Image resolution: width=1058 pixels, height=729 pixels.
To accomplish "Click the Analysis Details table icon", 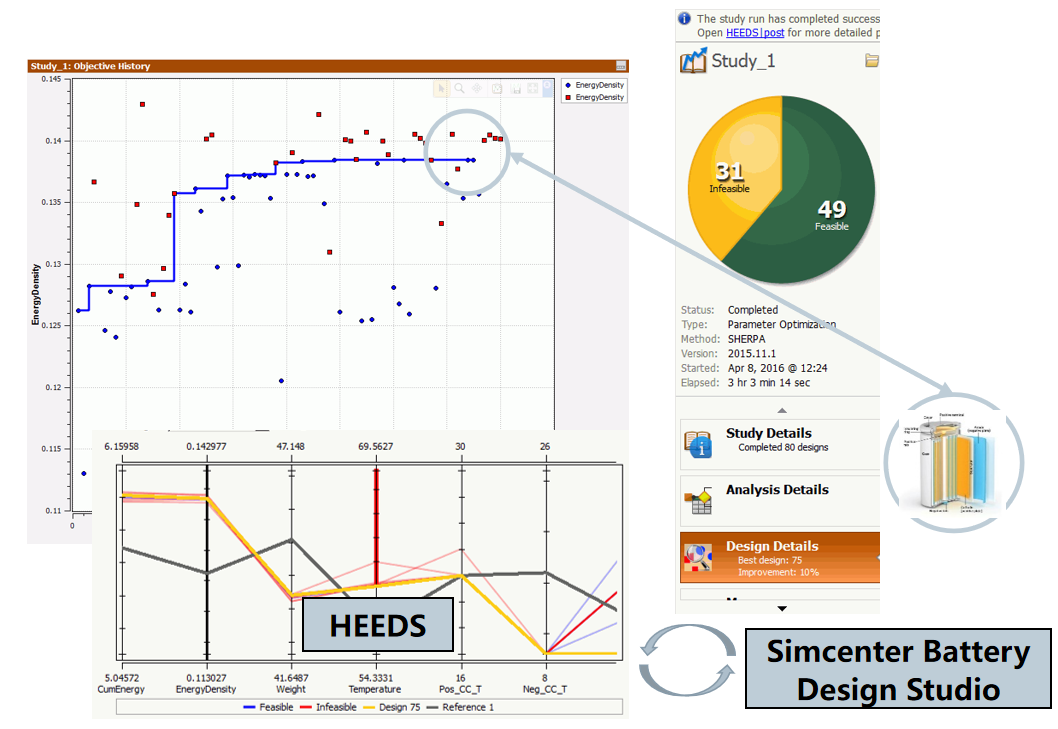I will pyautogui.click(x=698, y=501).
